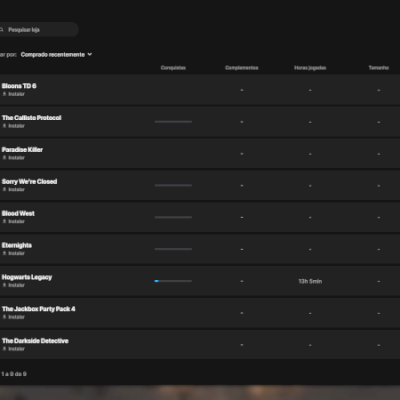Click Instalar text under Blood West
400x400 pixels.
(x=17, y=222)
